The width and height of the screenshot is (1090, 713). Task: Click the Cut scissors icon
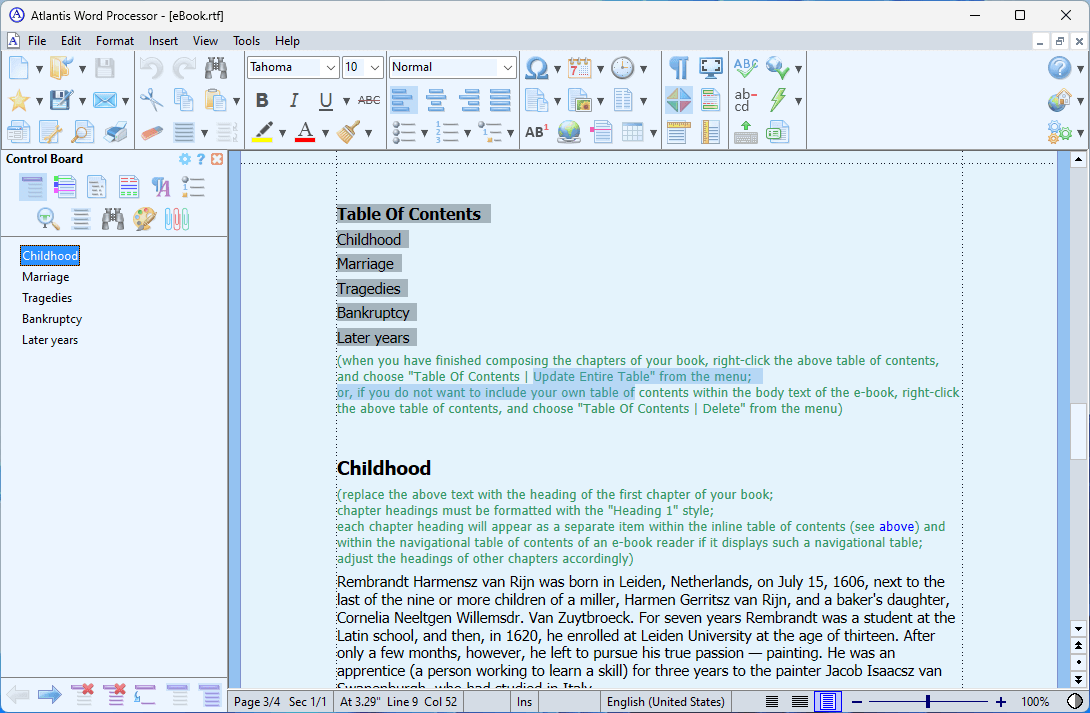pos(151,100)
